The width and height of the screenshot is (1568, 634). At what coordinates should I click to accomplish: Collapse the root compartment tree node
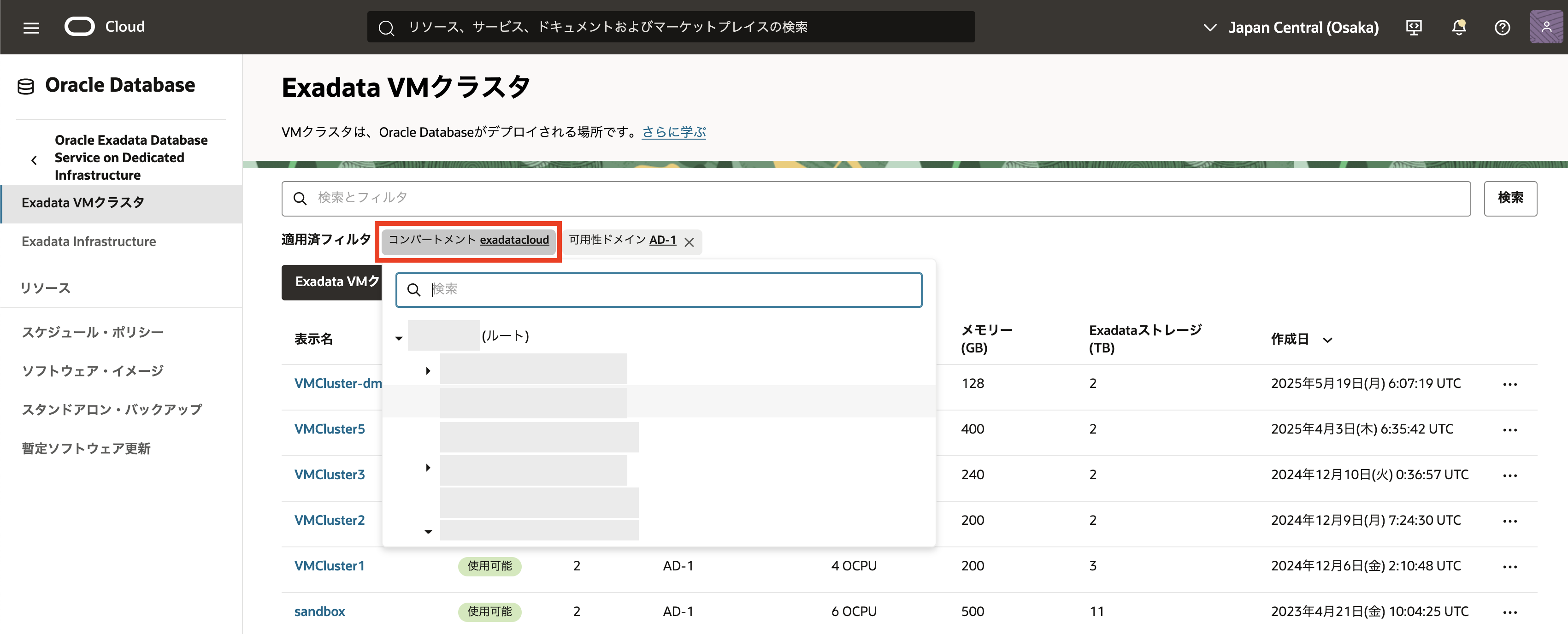click(x=399, y=338)
